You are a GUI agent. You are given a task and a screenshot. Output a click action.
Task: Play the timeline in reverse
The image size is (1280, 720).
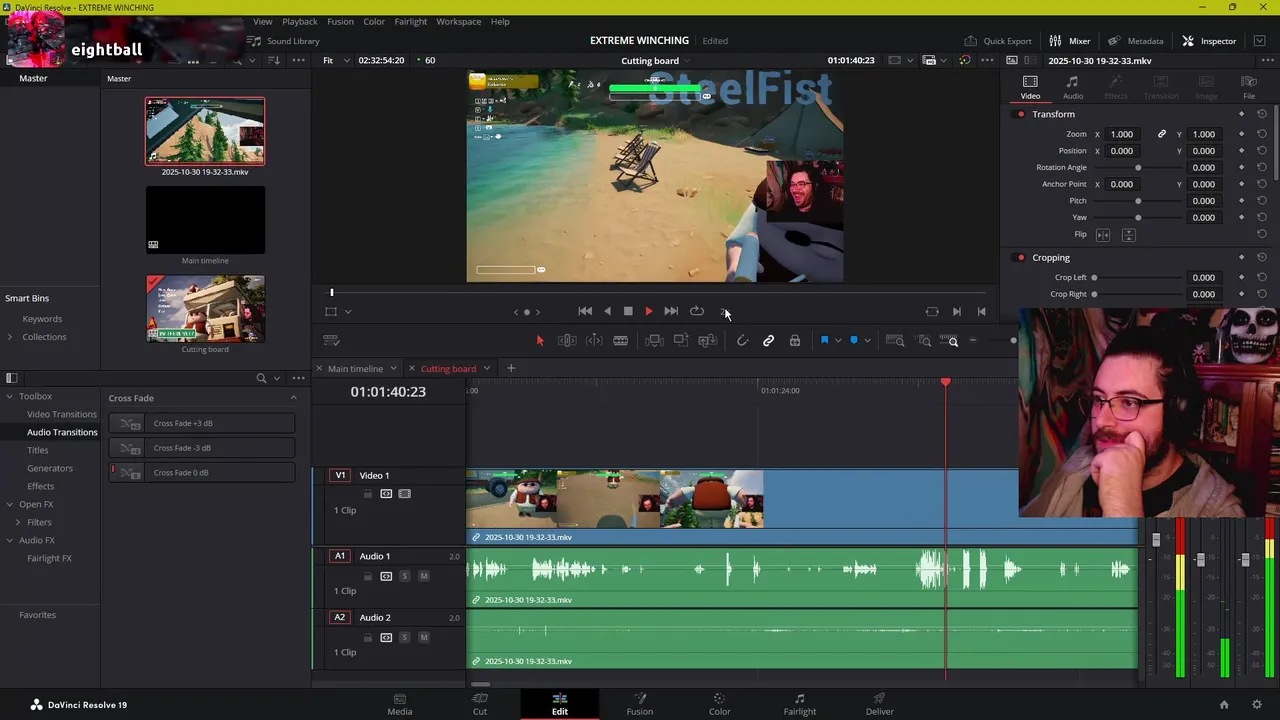pyautogui.click(x=607, y=311)
